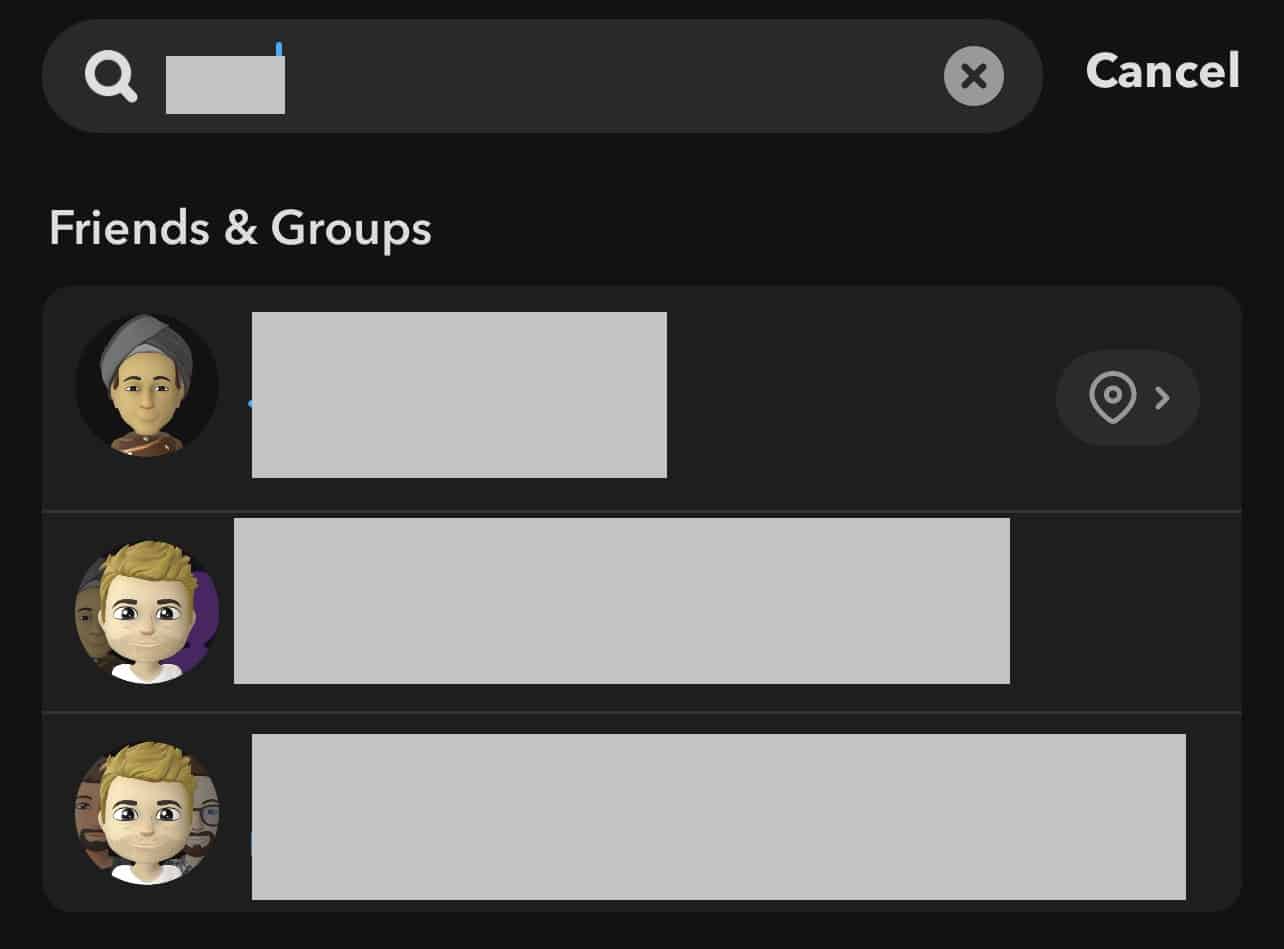Image resolution: width=1284 pixels, height=949 pixels.
Task: Open the third result's group avatar
Action: click(x=147, y=813)
